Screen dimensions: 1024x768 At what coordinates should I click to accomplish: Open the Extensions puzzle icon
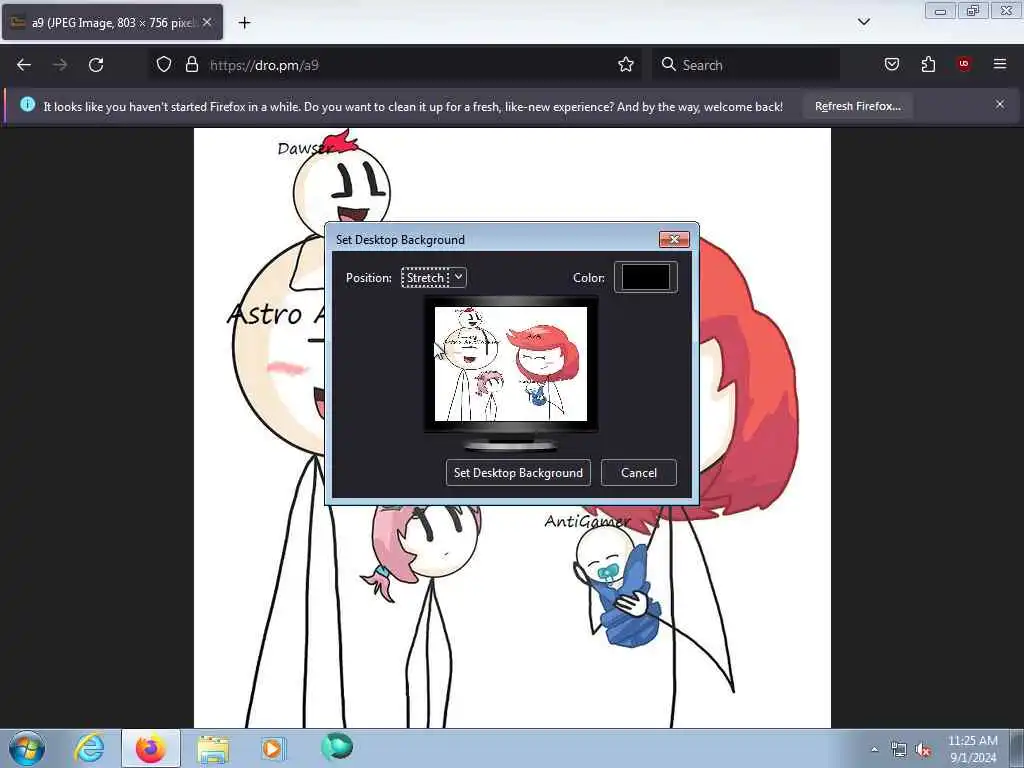click(x=928, y=65)
